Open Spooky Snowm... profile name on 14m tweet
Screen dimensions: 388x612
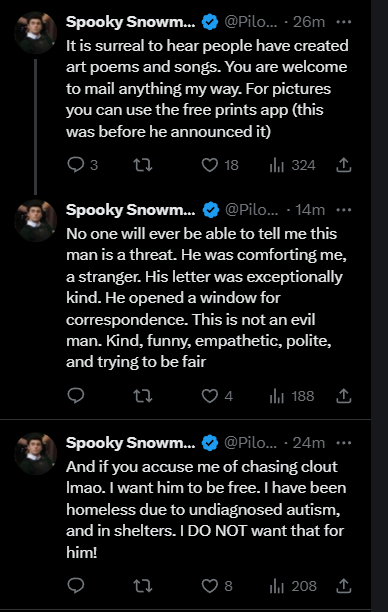coord(130,210)
